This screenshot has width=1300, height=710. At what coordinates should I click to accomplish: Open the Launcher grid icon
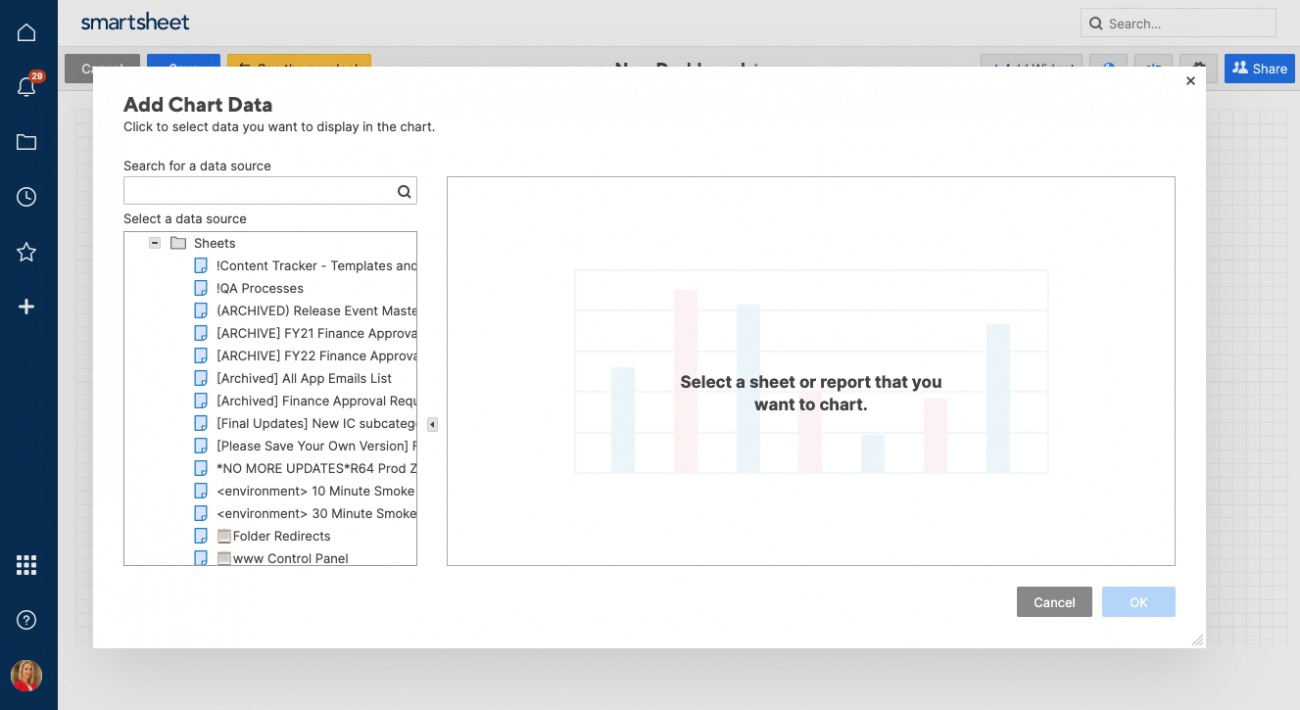[27, 565]
